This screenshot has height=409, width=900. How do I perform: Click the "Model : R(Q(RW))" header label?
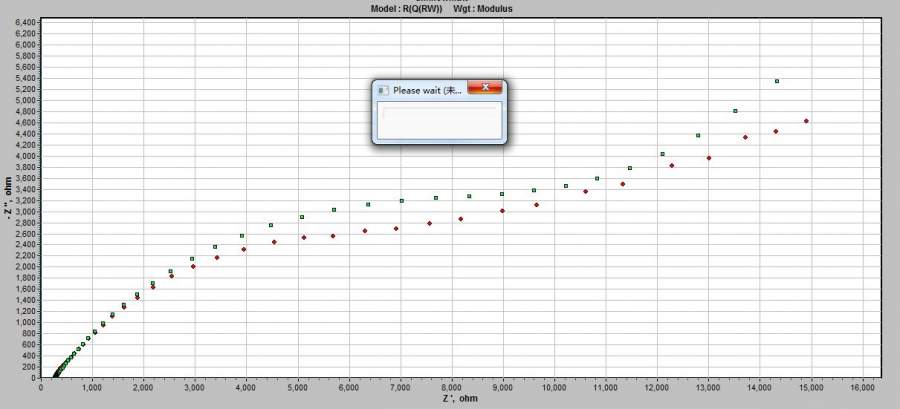[407, 9]
